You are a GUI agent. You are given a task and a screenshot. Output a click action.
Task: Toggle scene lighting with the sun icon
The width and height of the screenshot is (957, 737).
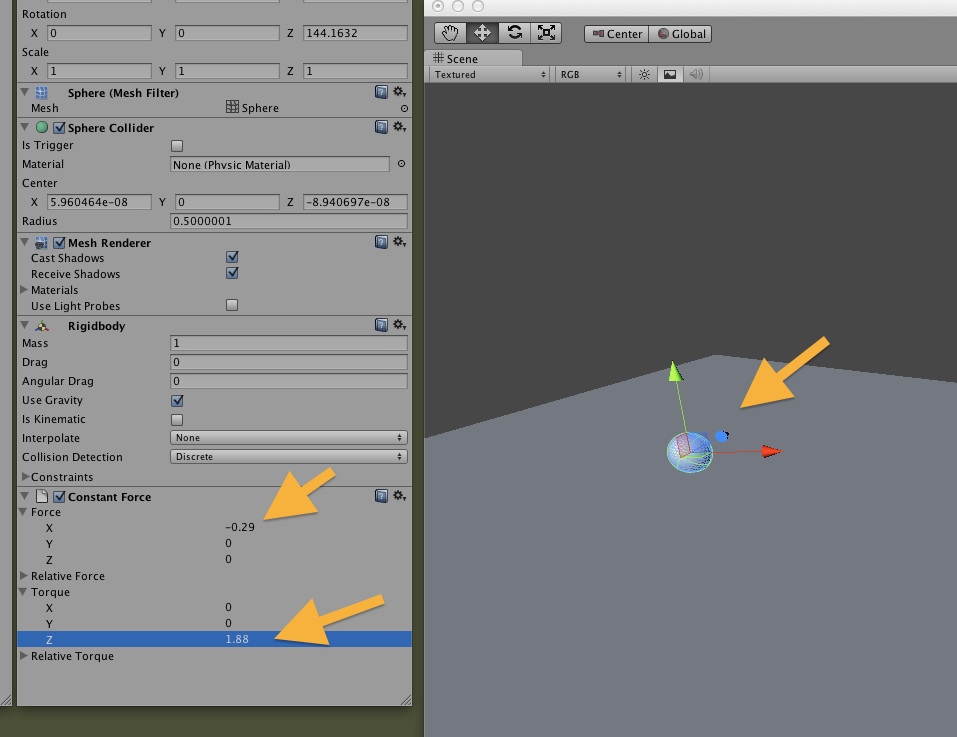[643, 73]
